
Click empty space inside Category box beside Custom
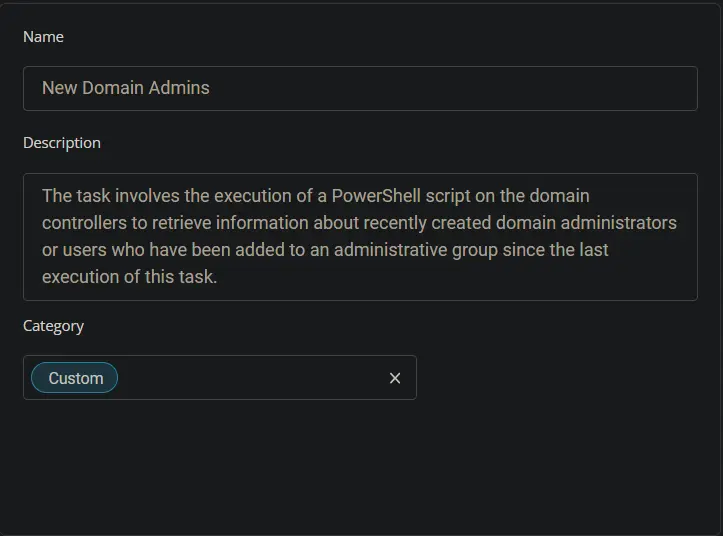click(249, 378)
